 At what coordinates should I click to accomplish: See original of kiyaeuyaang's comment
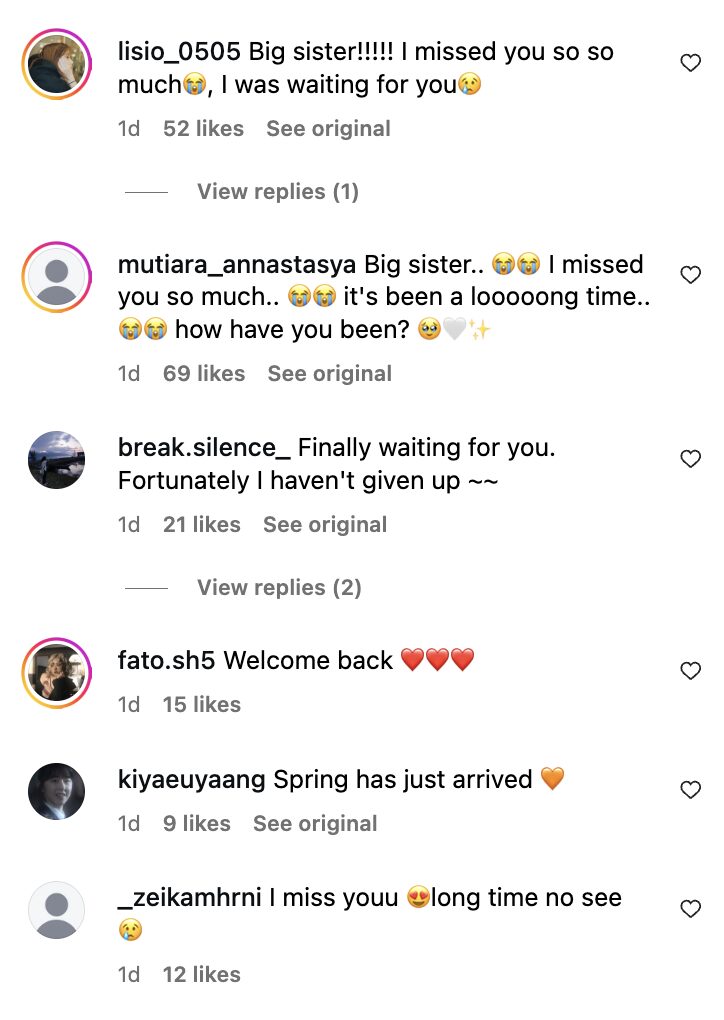pos(315,824)
